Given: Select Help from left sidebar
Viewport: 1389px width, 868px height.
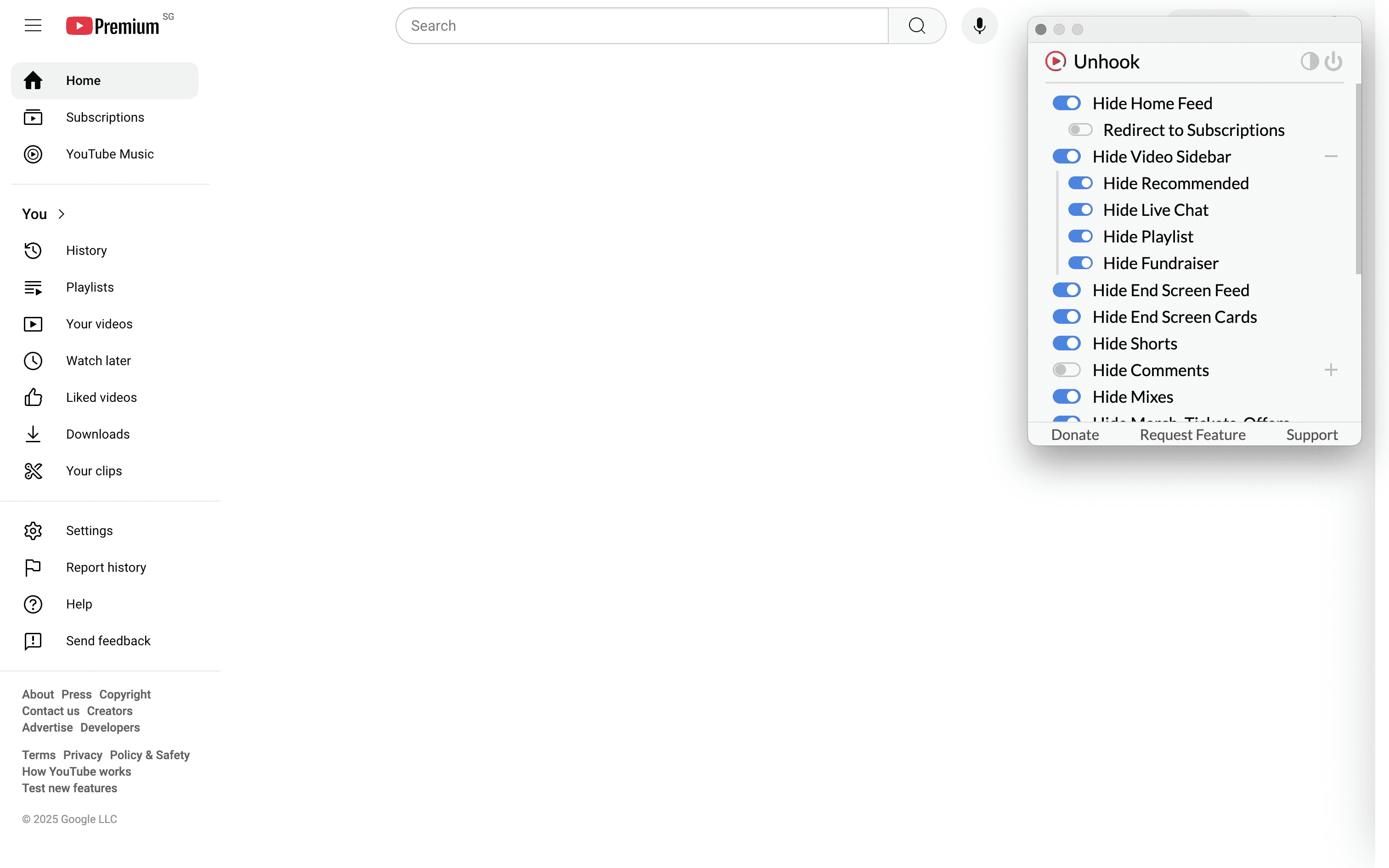Looking at the screenshot, I should coord(79,604).
